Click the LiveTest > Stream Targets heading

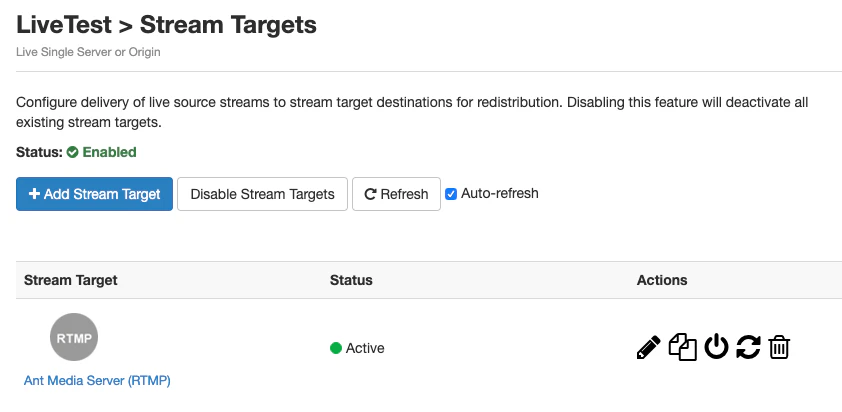tap(166, 25)
